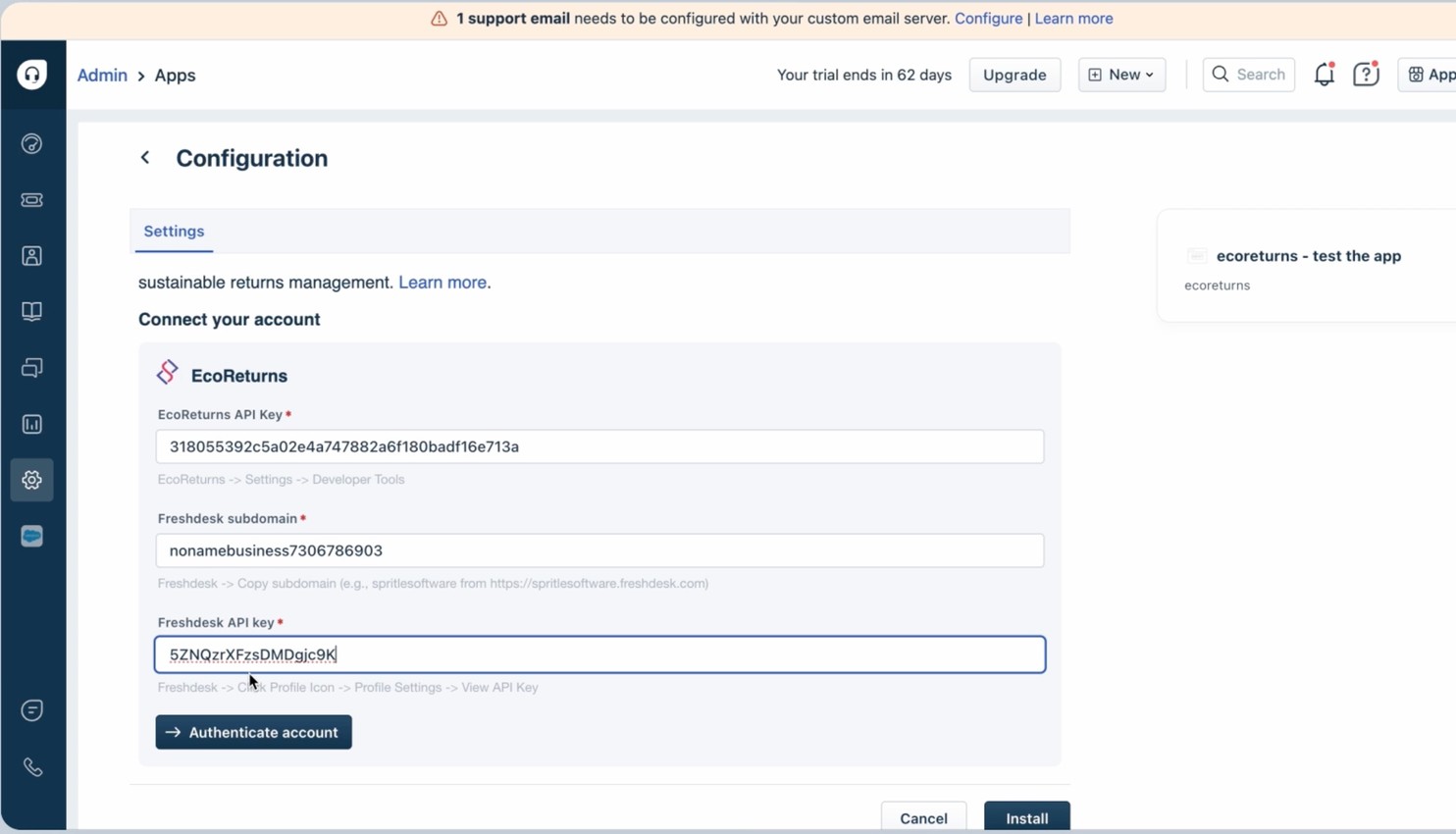Click the Authenticate account button
1456x834 pixels.
point(253,732)
